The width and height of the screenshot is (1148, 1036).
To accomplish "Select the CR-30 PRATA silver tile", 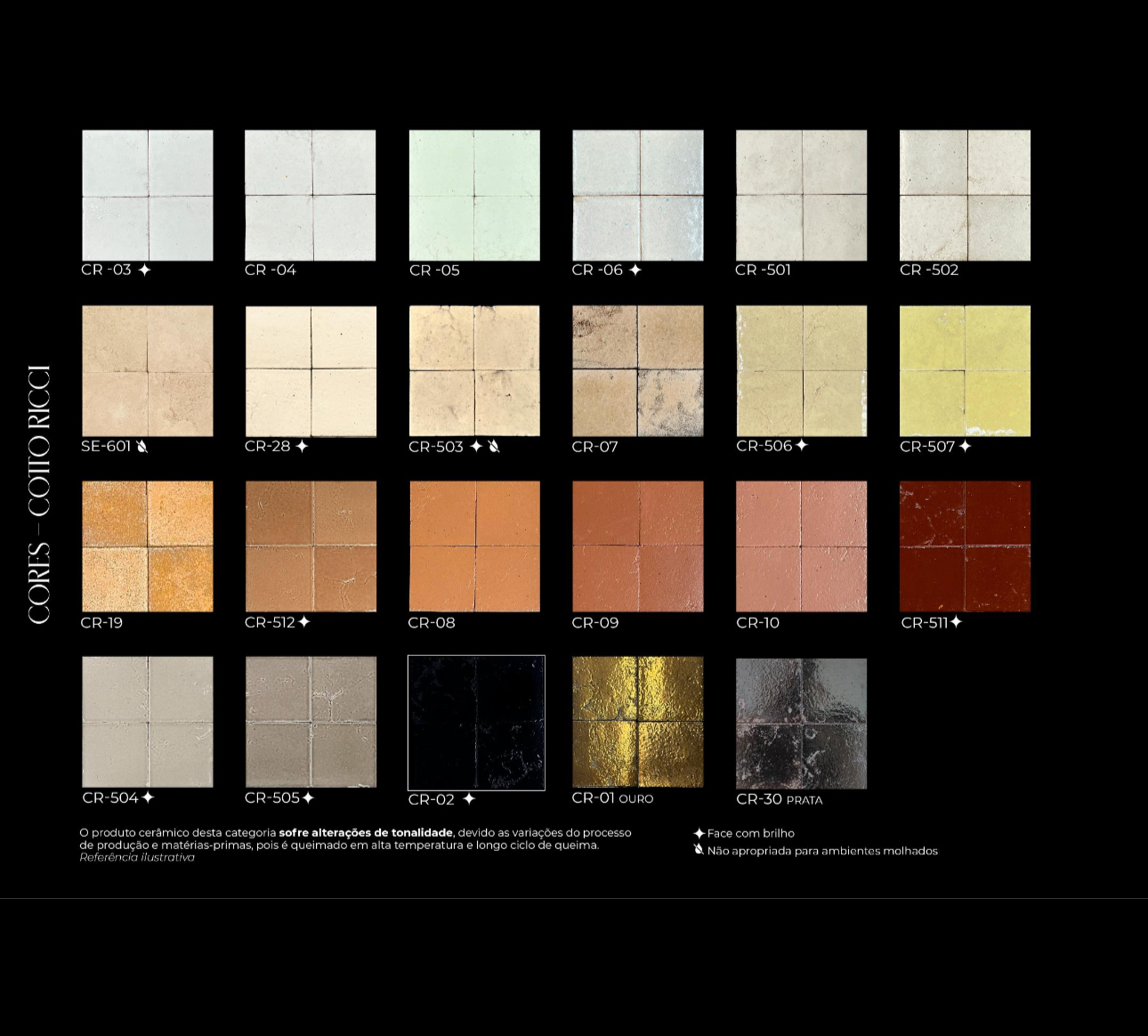I will pyautogui.click(x=801, y=724).
